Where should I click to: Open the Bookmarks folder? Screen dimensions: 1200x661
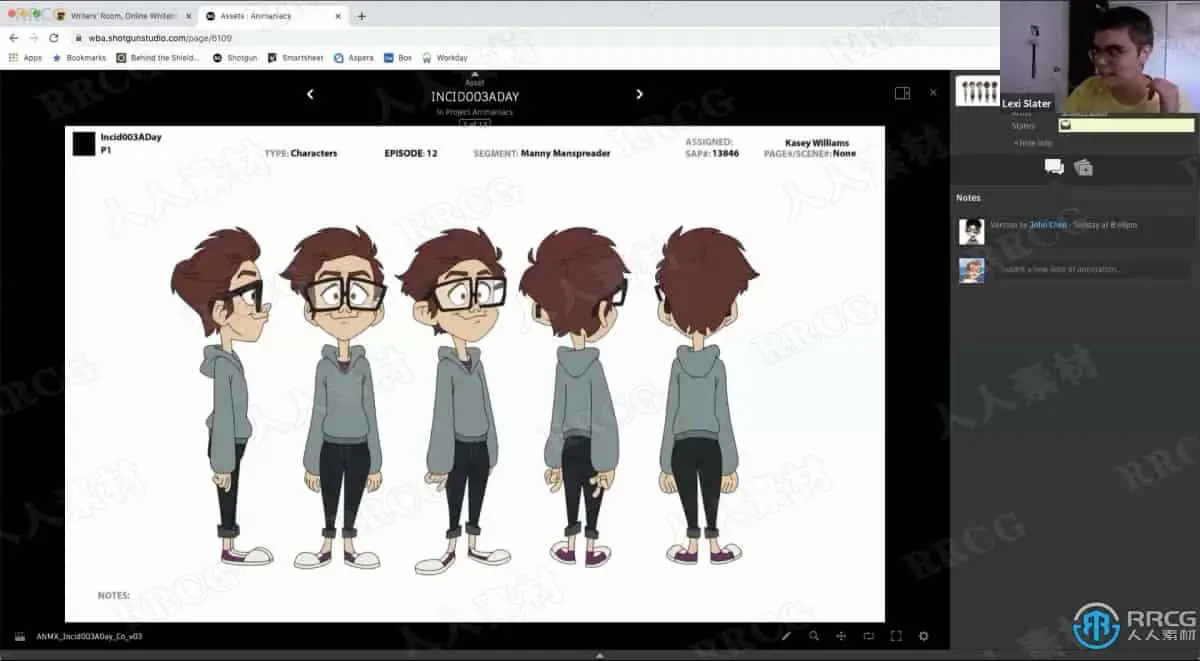tap(78, 58)
